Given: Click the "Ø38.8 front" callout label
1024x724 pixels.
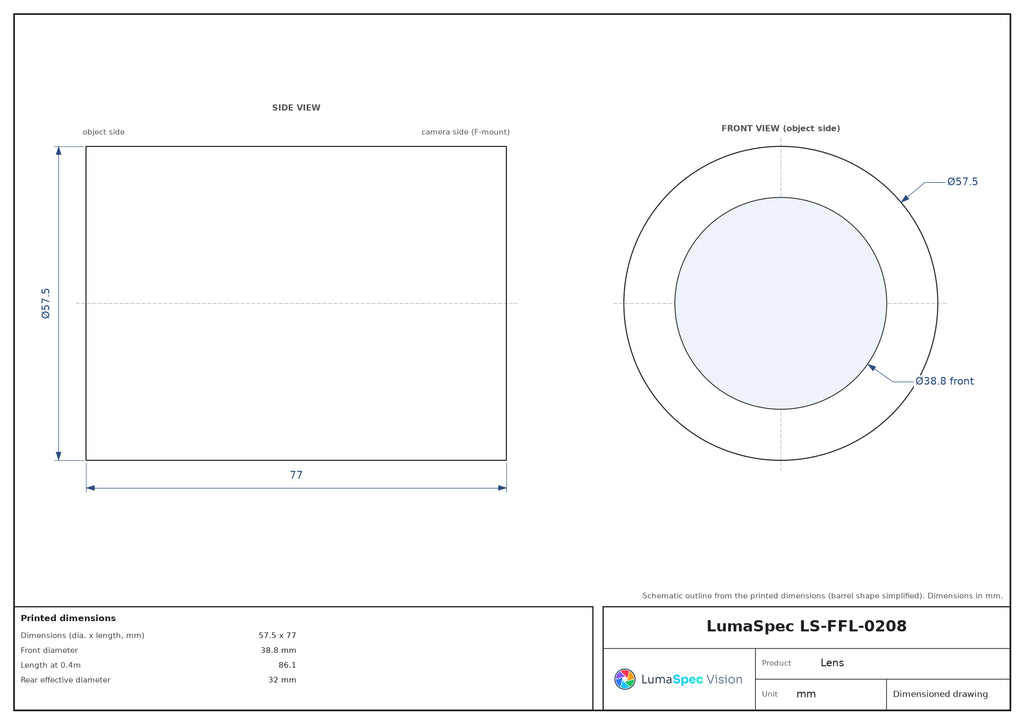Looking at the screenshot, I should pos(944,381).
